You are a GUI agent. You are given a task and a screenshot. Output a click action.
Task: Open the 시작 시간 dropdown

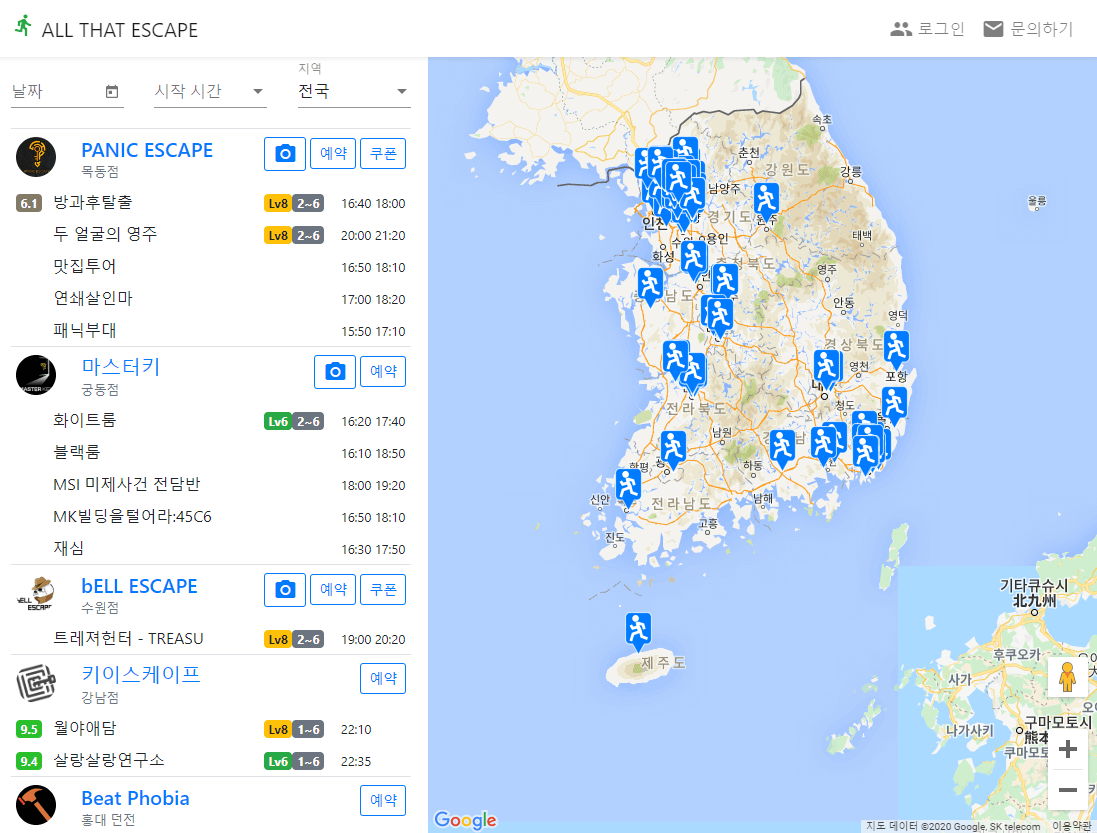coord(210,92)
